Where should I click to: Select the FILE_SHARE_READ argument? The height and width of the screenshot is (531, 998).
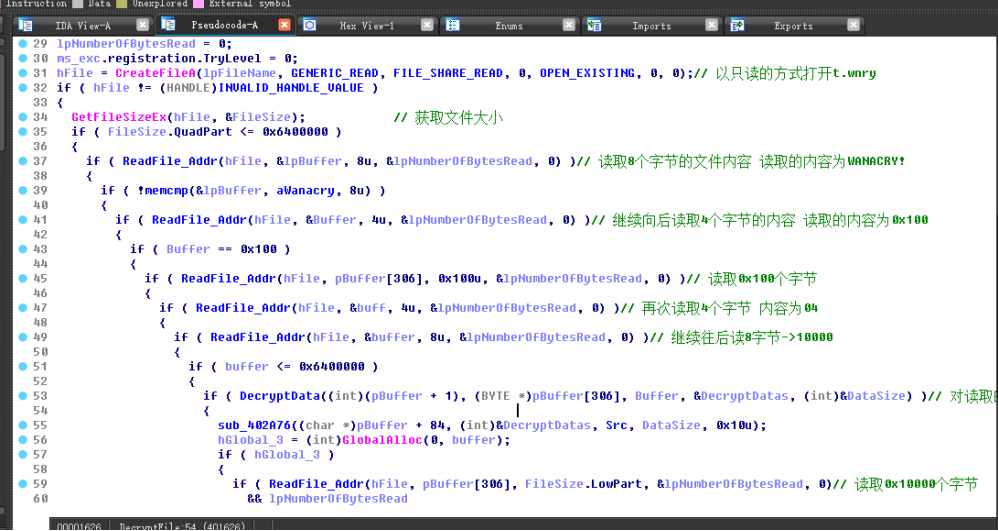(x=448, y=73)
